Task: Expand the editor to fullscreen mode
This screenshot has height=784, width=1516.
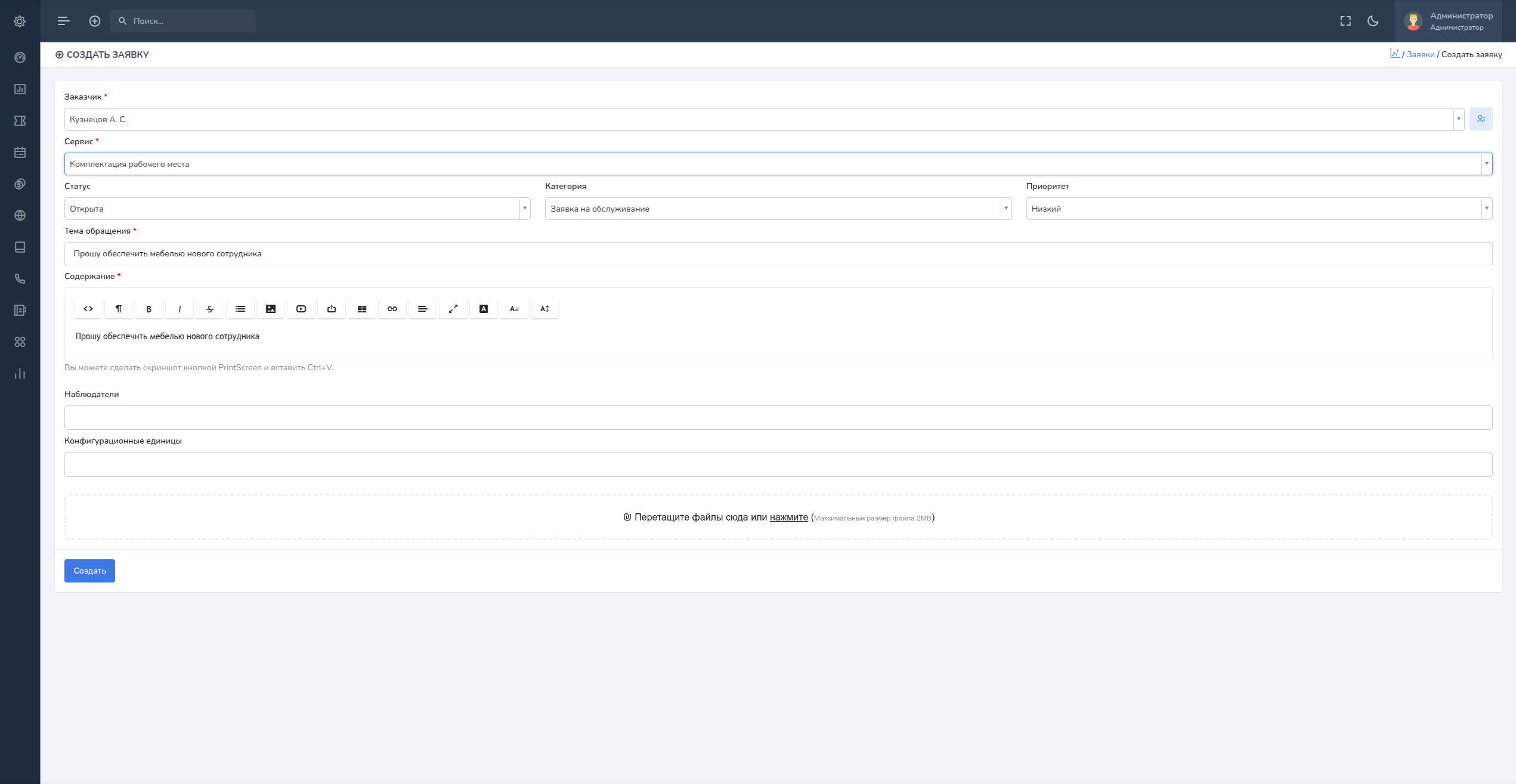Action: pyautogui.click(x=453, y=309)
